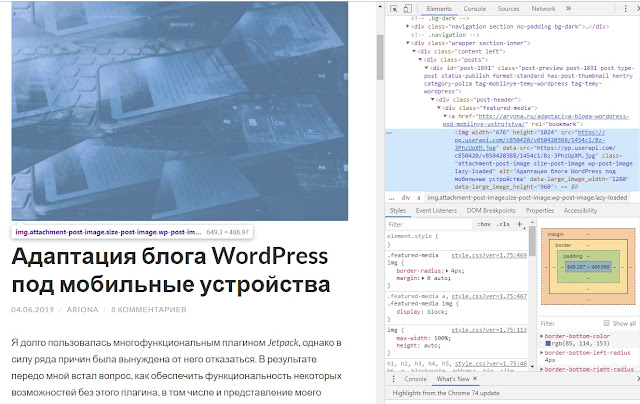This screenshot has width=640, height=404.
Task: Open the Network tab
Action: [x=543, y=9]
